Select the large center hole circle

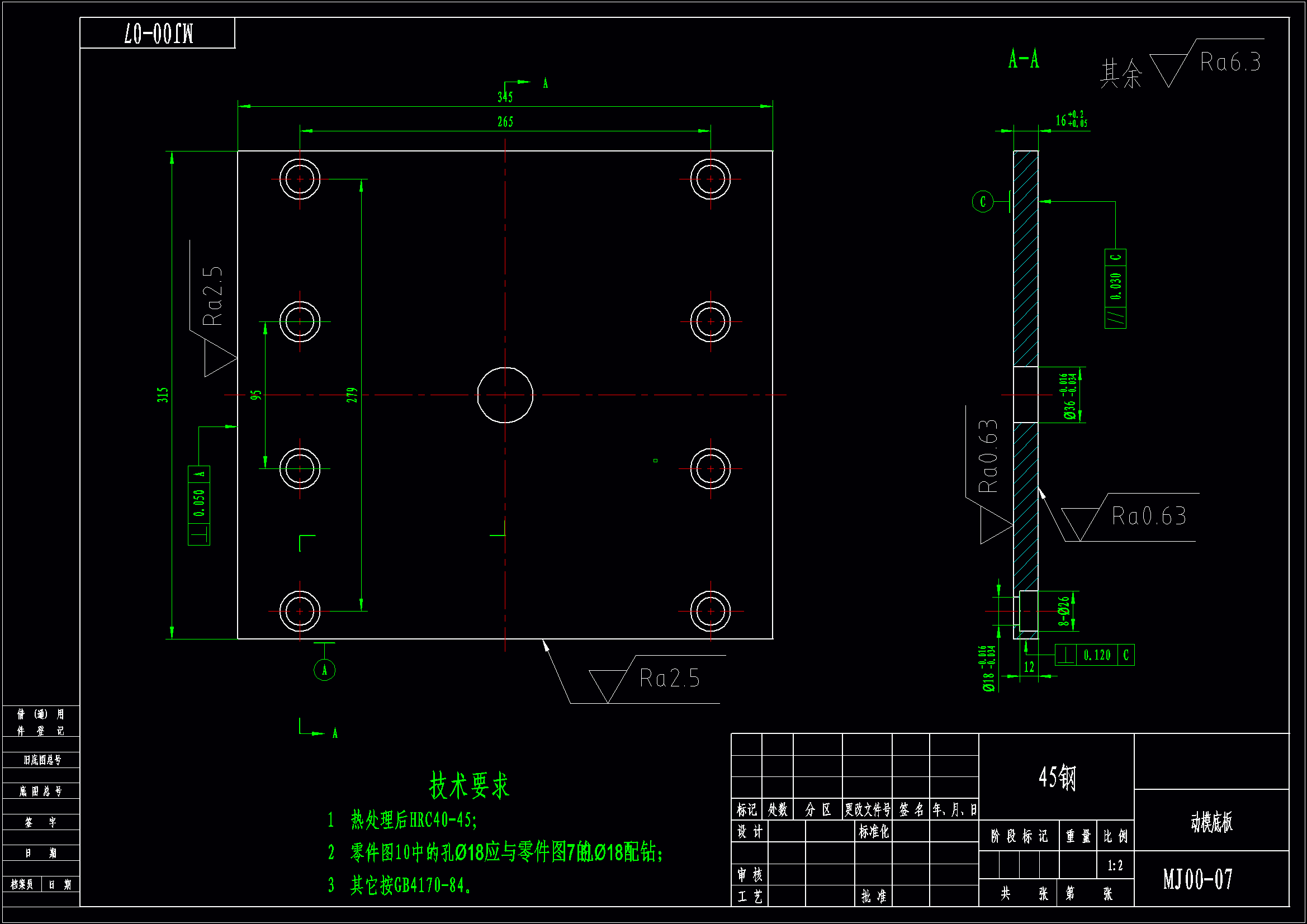tap(505, 395)
